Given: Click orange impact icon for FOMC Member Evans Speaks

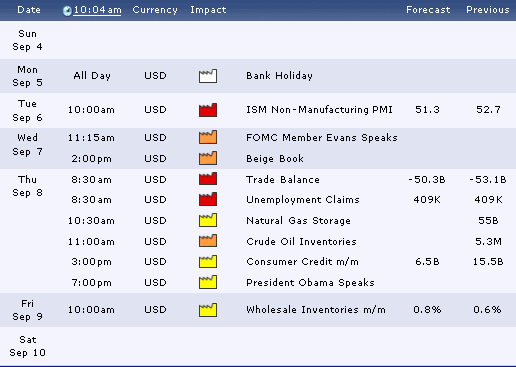Looking at the screenshot, I should point(208,137).
